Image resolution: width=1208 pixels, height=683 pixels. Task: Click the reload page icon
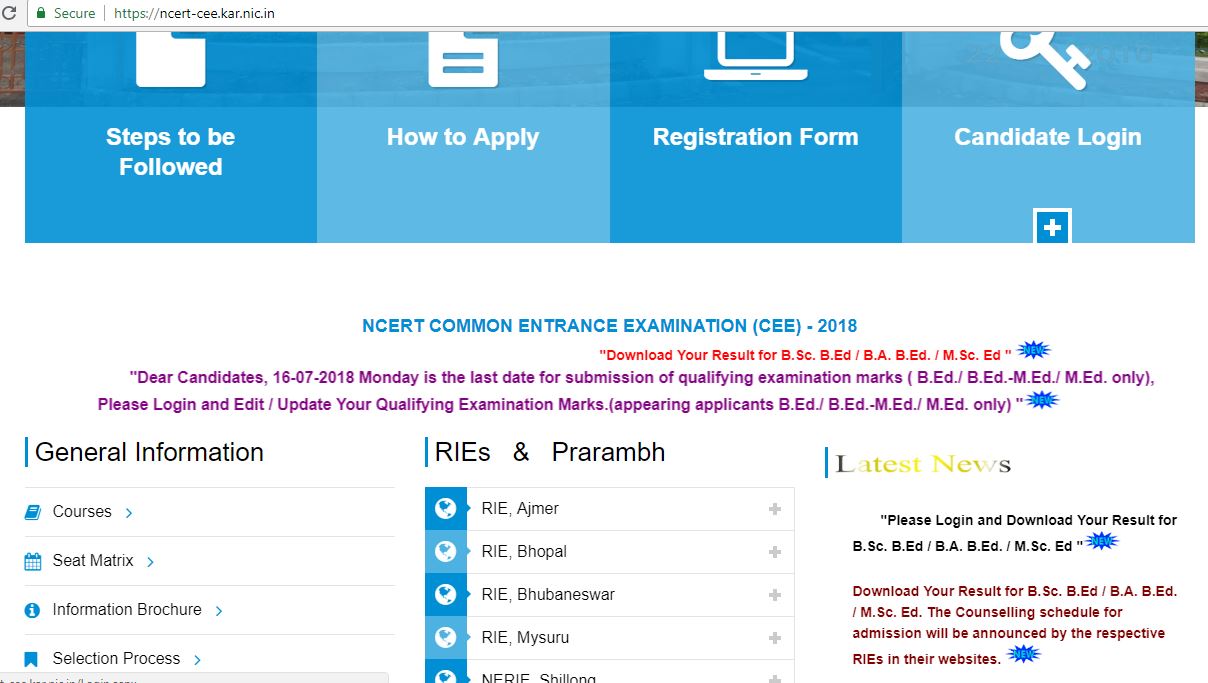[11, 13]
